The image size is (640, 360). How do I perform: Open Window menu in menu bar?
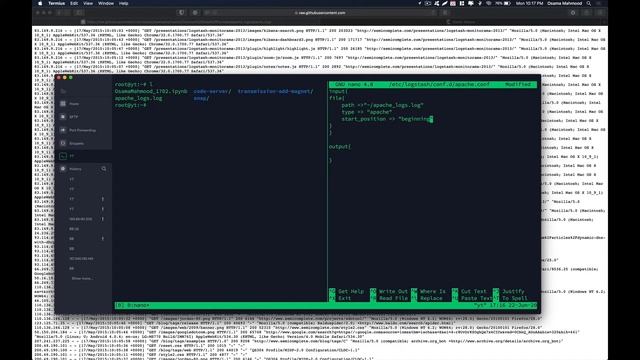click(106, 3)
